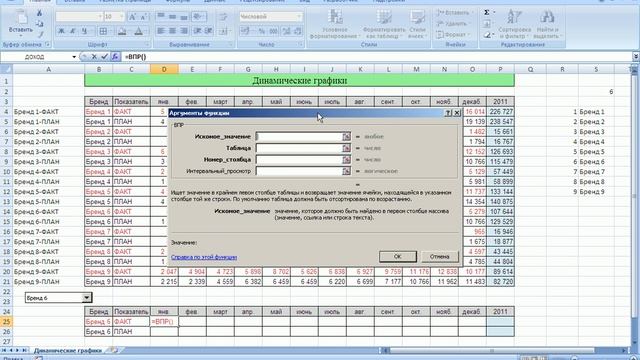Click the dialog help question mark button
This screenshot has width=640, height=360.
tap(448, 113)
